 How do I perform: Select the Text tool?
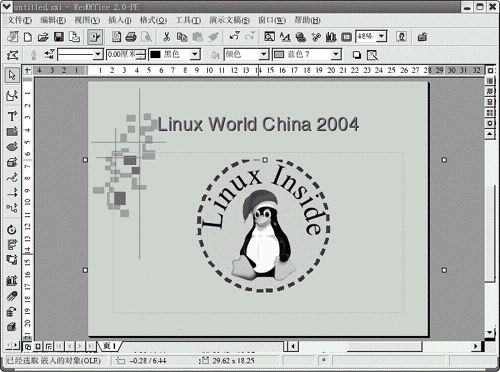pos(12,116)
